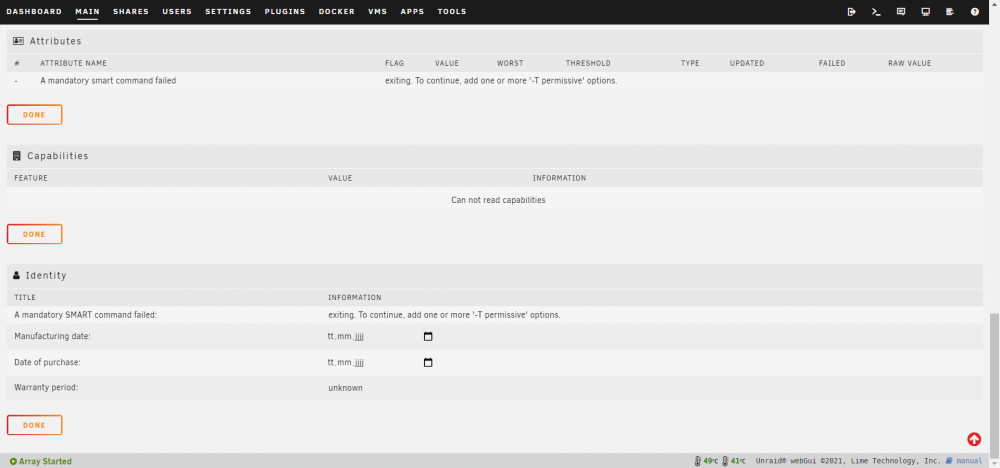Switch to the Docker tab

pyautogui.click(x=337, y=11)
